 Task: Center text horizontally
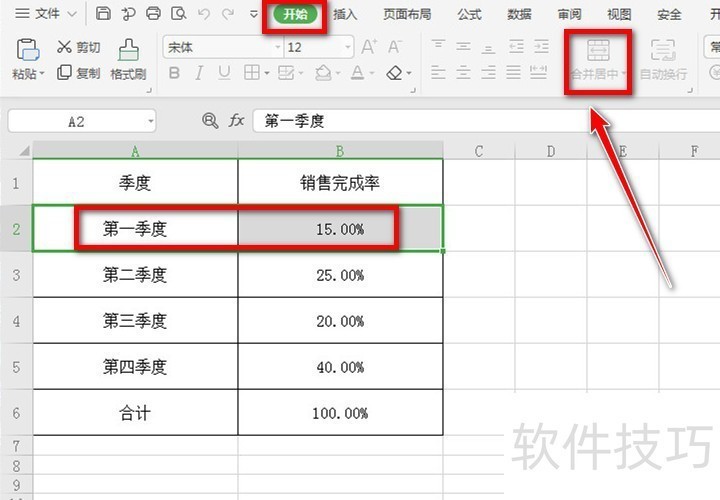(463, 72)
